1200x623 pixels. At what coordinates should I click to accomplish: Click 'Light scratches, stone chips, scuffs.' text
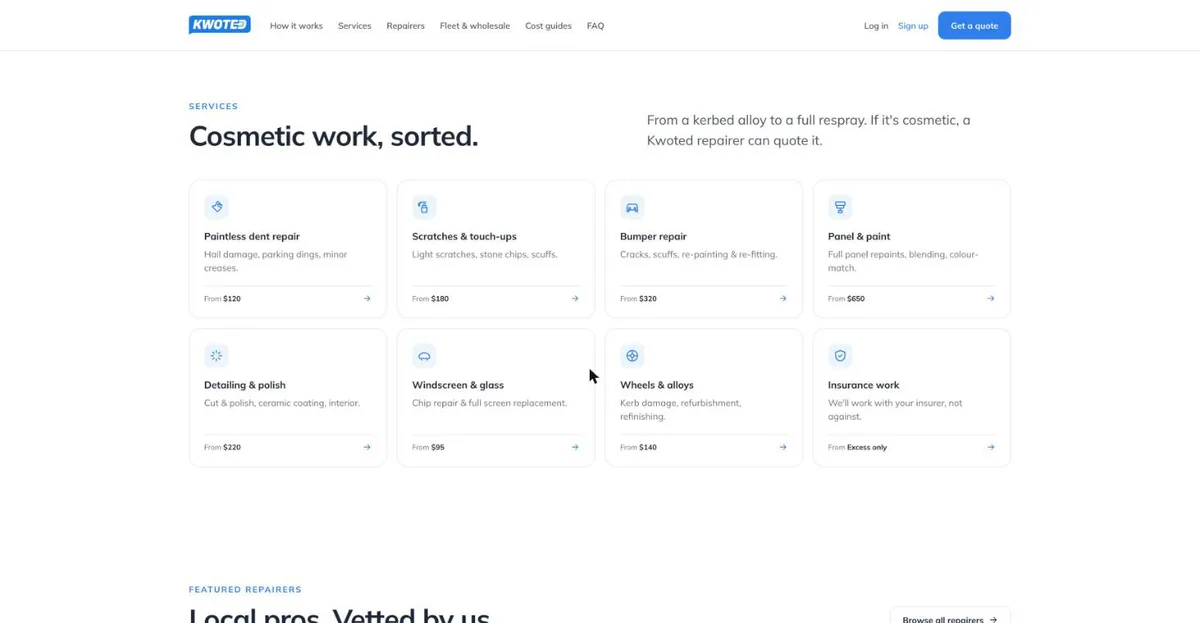point(485,254)
